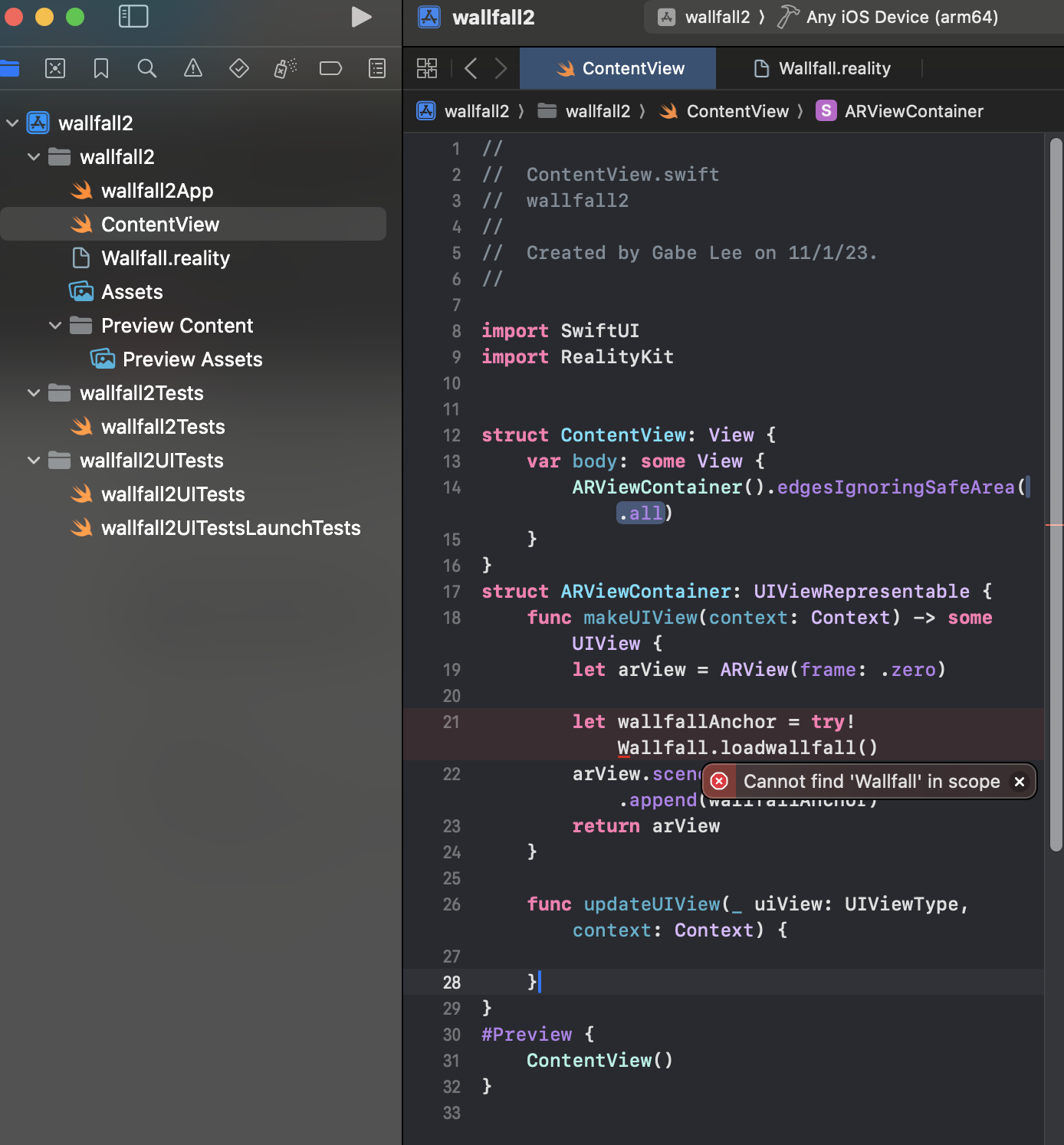Open the Issue navigator warning triangle
The width and height of the screenshot is (1064, 1145).
point(192,68)
